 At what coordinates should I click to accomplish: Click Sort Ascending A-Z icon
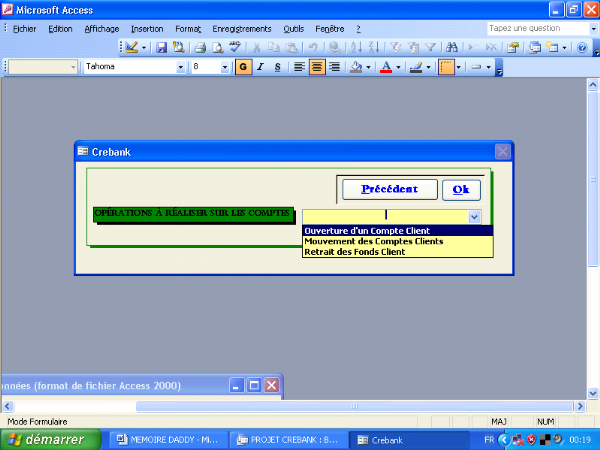coord(356,47)
